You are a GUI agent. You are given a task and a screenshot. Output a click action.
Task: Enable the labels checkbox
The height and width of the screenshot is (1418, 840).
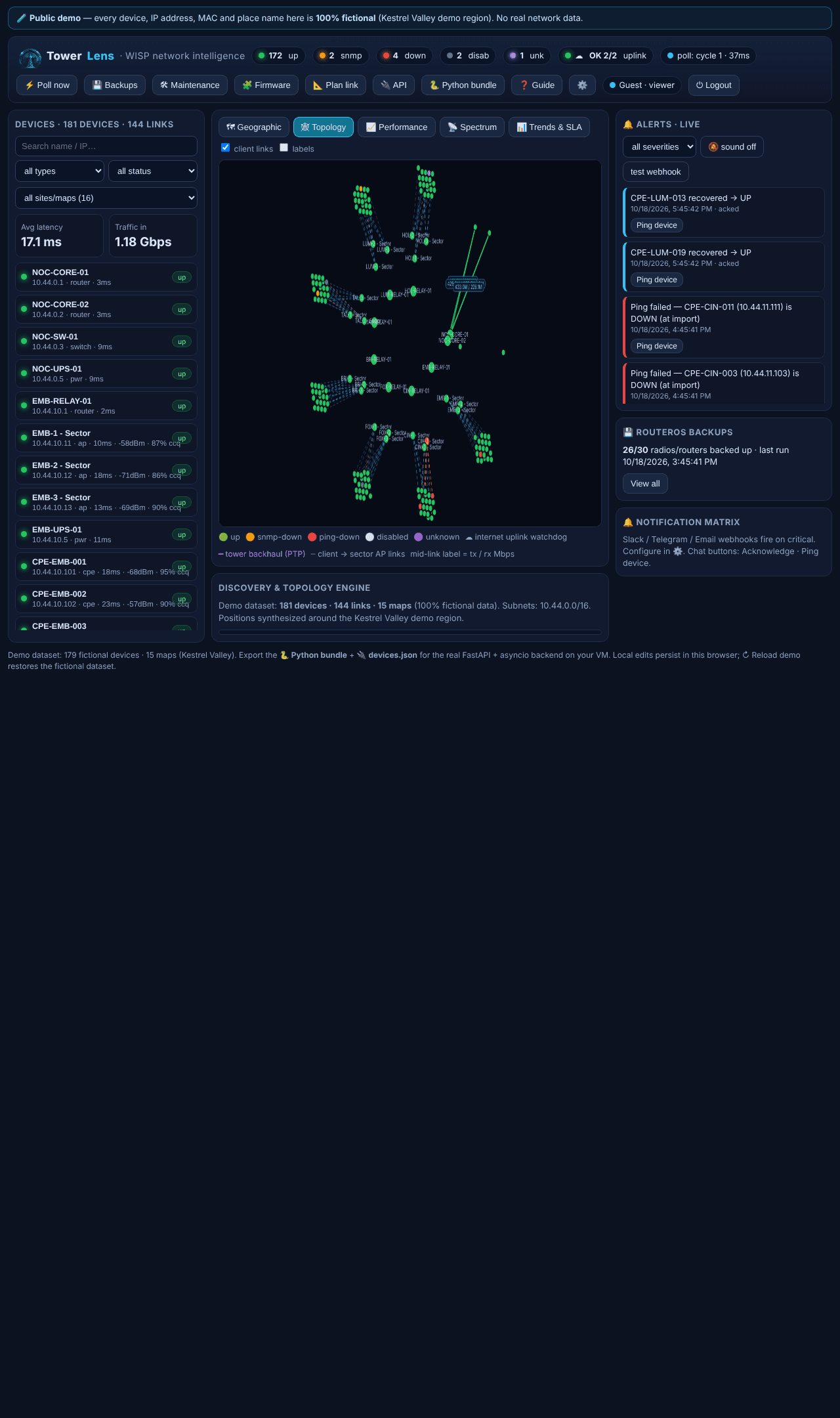pyautogui.click(x=284, y=148)
